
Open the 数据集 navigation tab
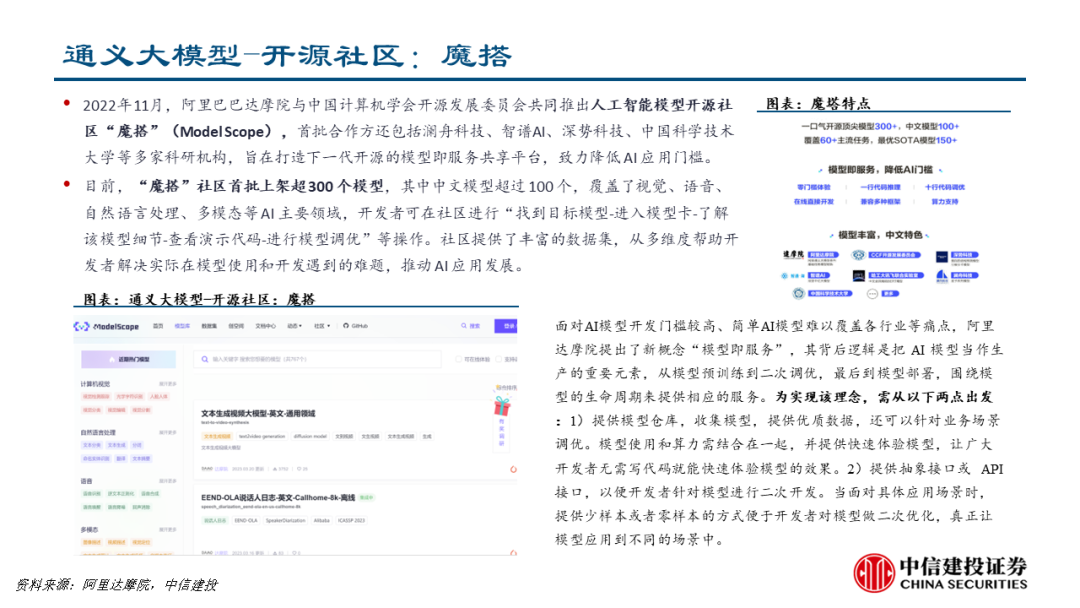[209, 326]
